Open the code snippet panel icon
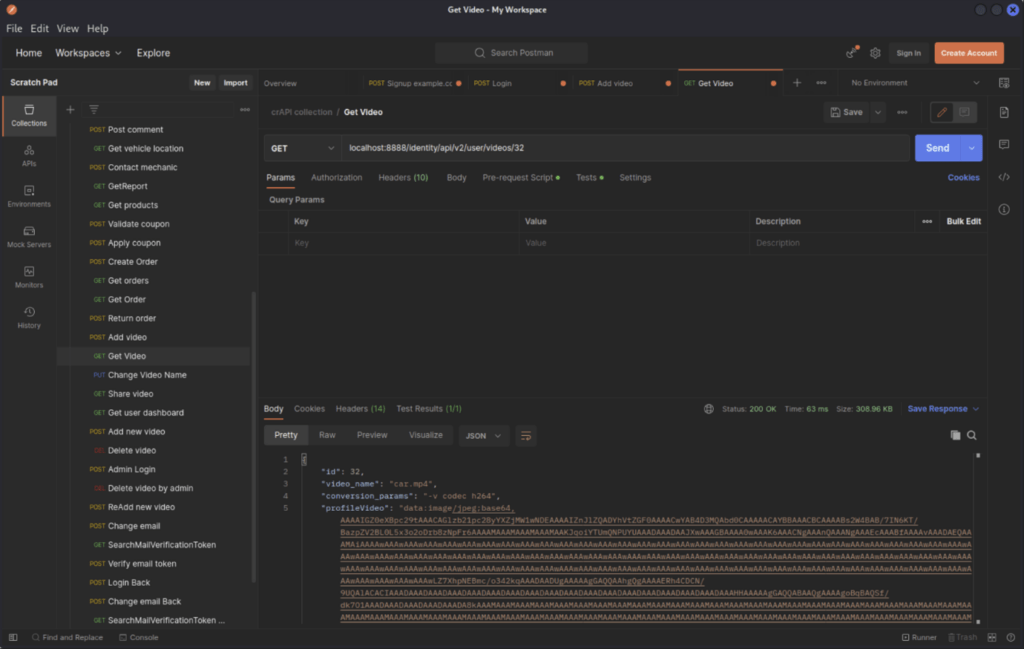1024x649 pixels. [x=1004, y=177]
